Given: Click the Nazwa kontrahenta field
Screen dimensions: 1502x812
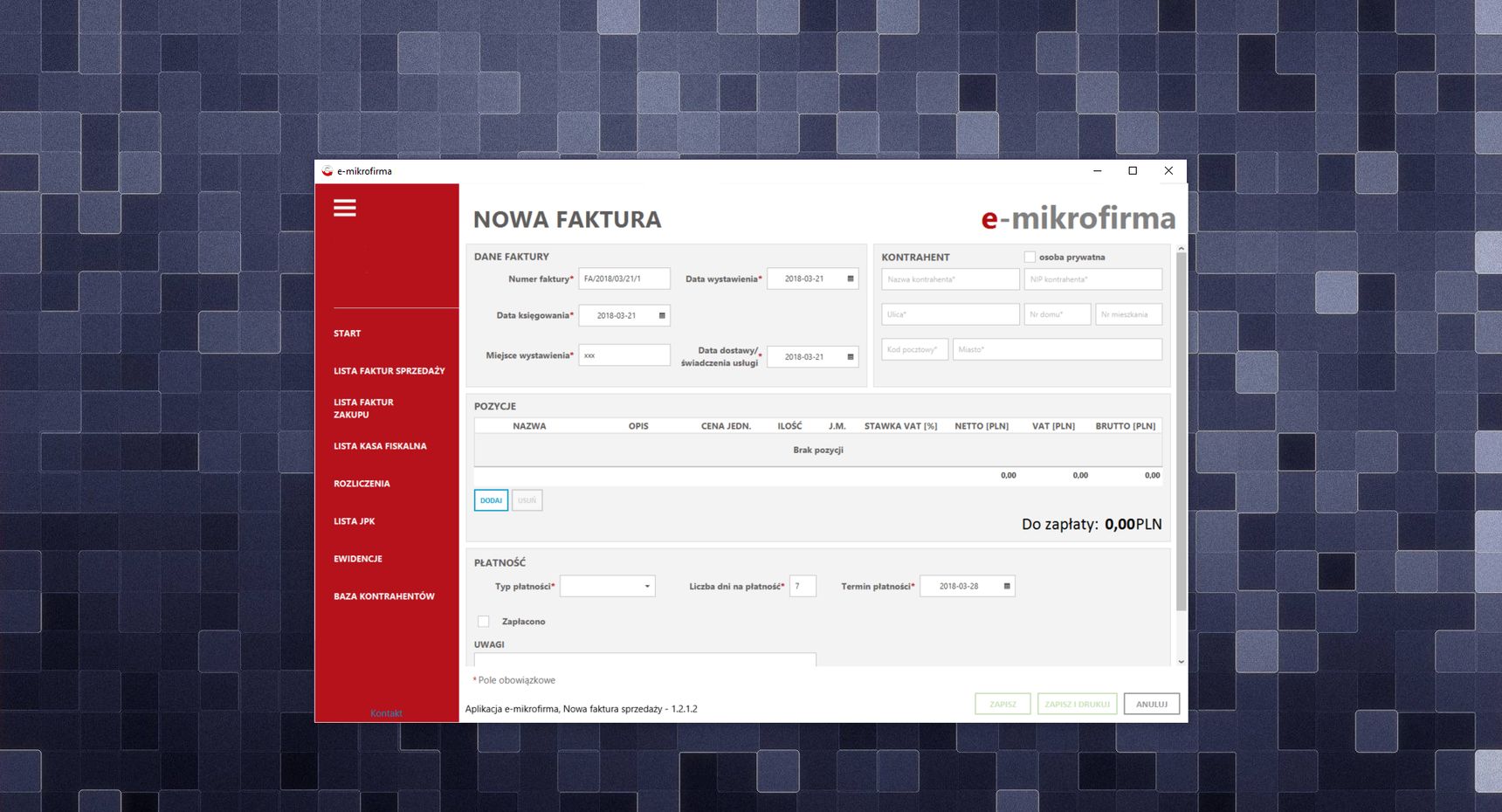Looking at the screenshot, I should [x=950, y=279].
